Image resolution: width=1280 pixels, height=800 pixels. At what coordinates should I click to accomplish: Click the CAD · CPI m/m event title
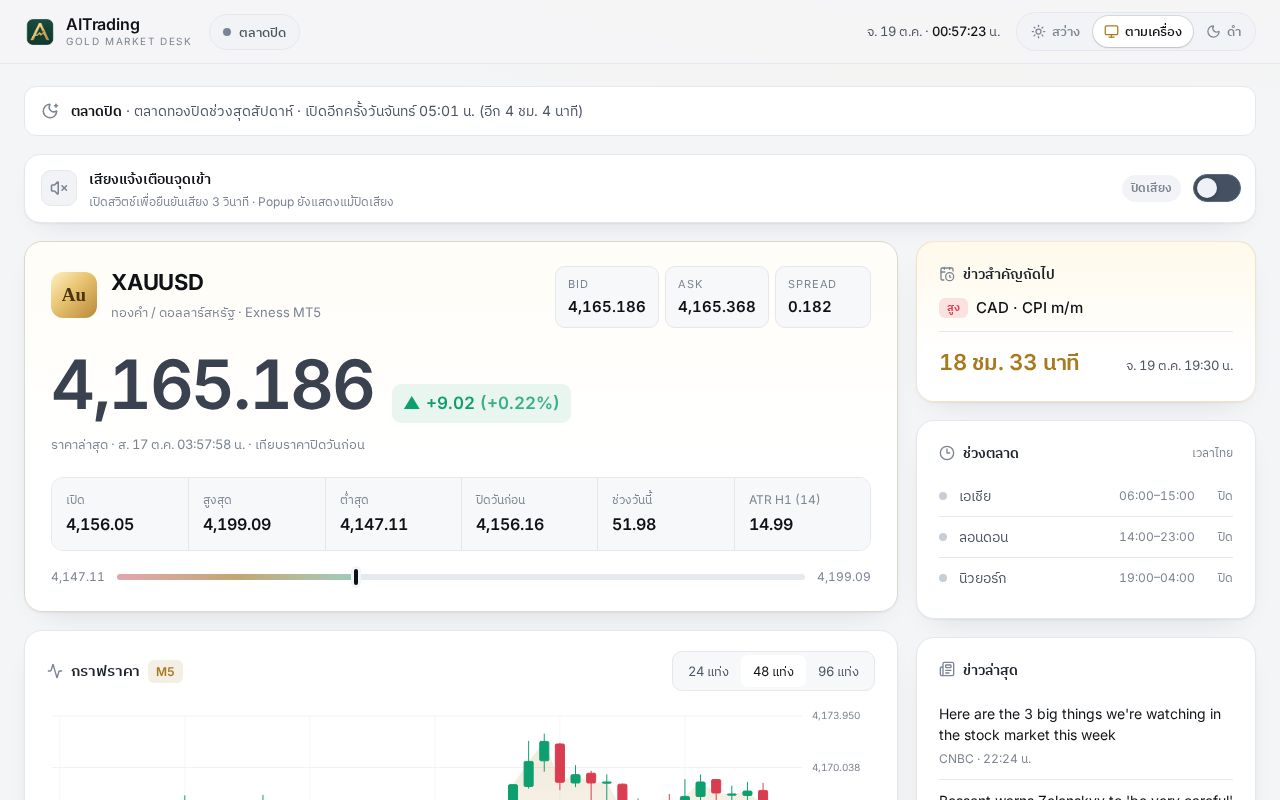1029,308
